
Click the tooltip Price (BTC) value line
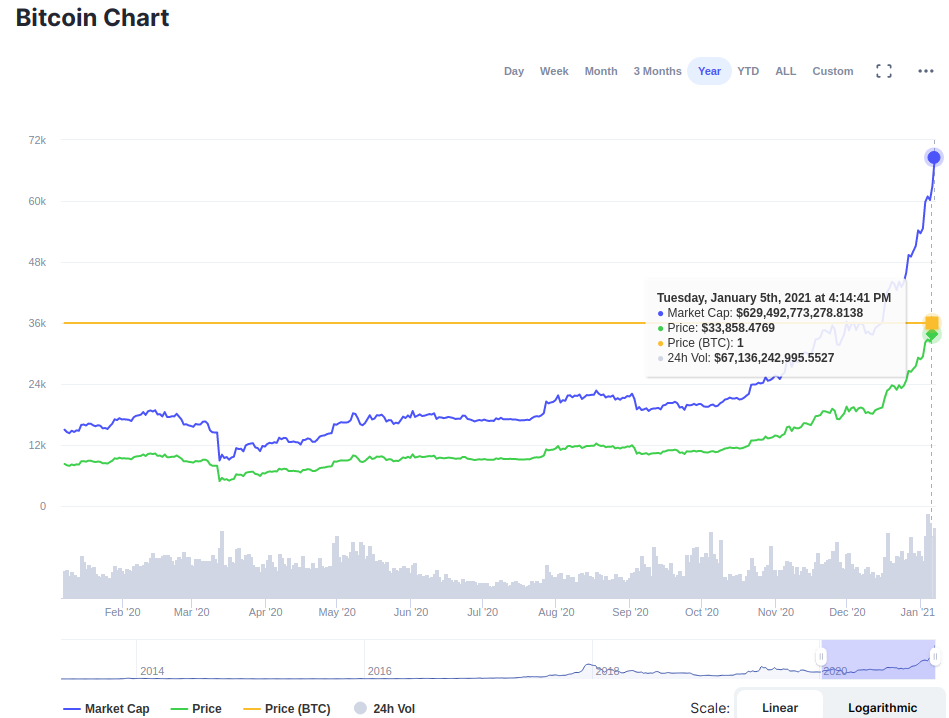pos(700,343)
